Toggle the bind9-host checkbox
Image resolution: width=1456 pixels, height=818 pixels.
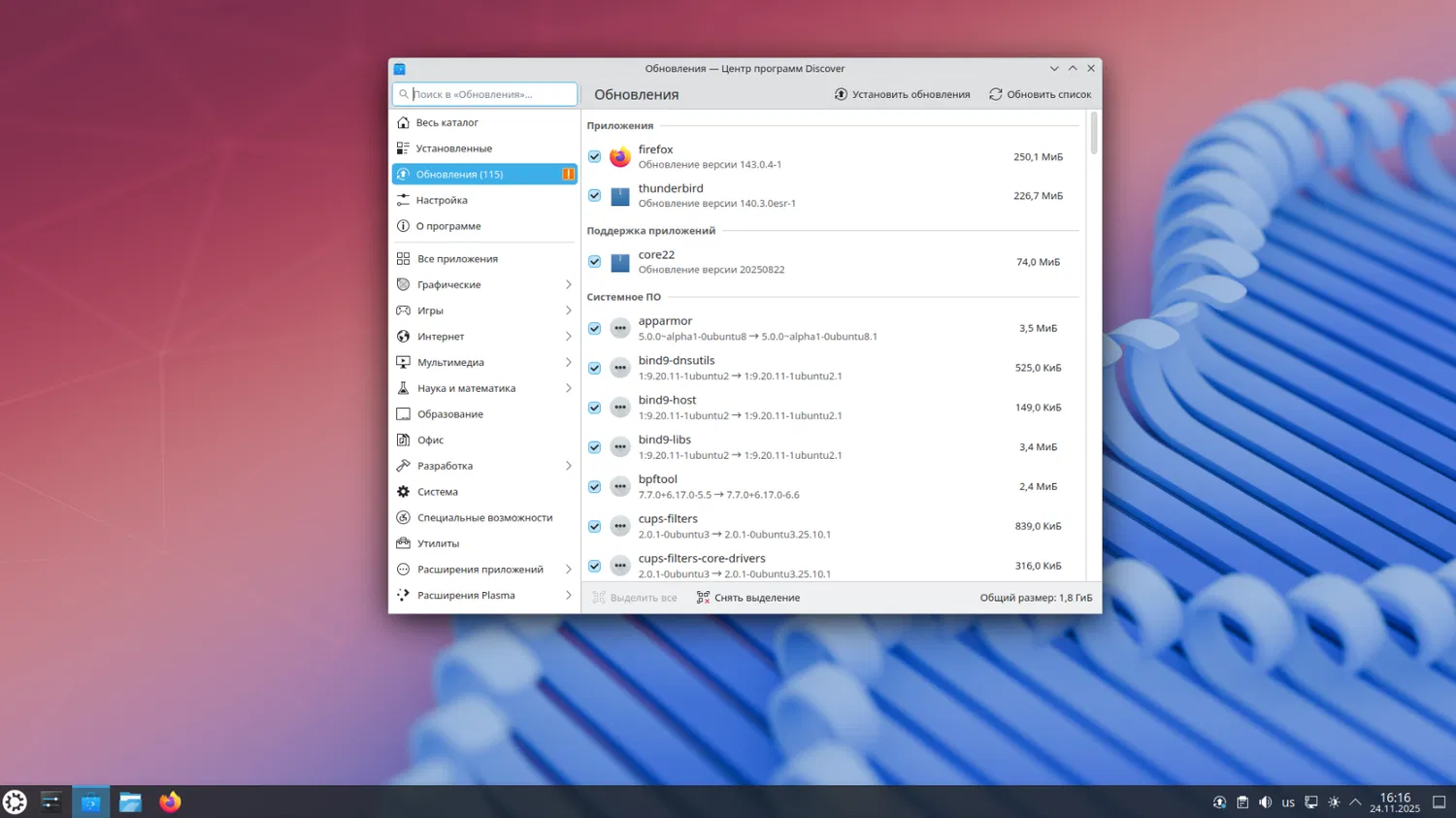pos(595,408)
